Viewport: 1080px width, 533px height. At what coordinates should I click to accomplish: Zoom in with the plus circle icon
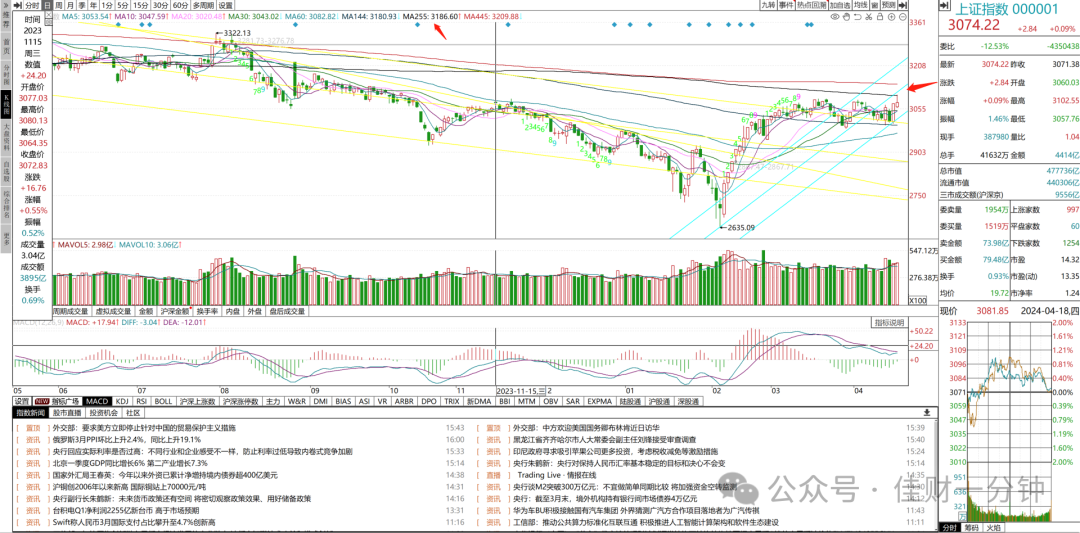click(891, 17)
